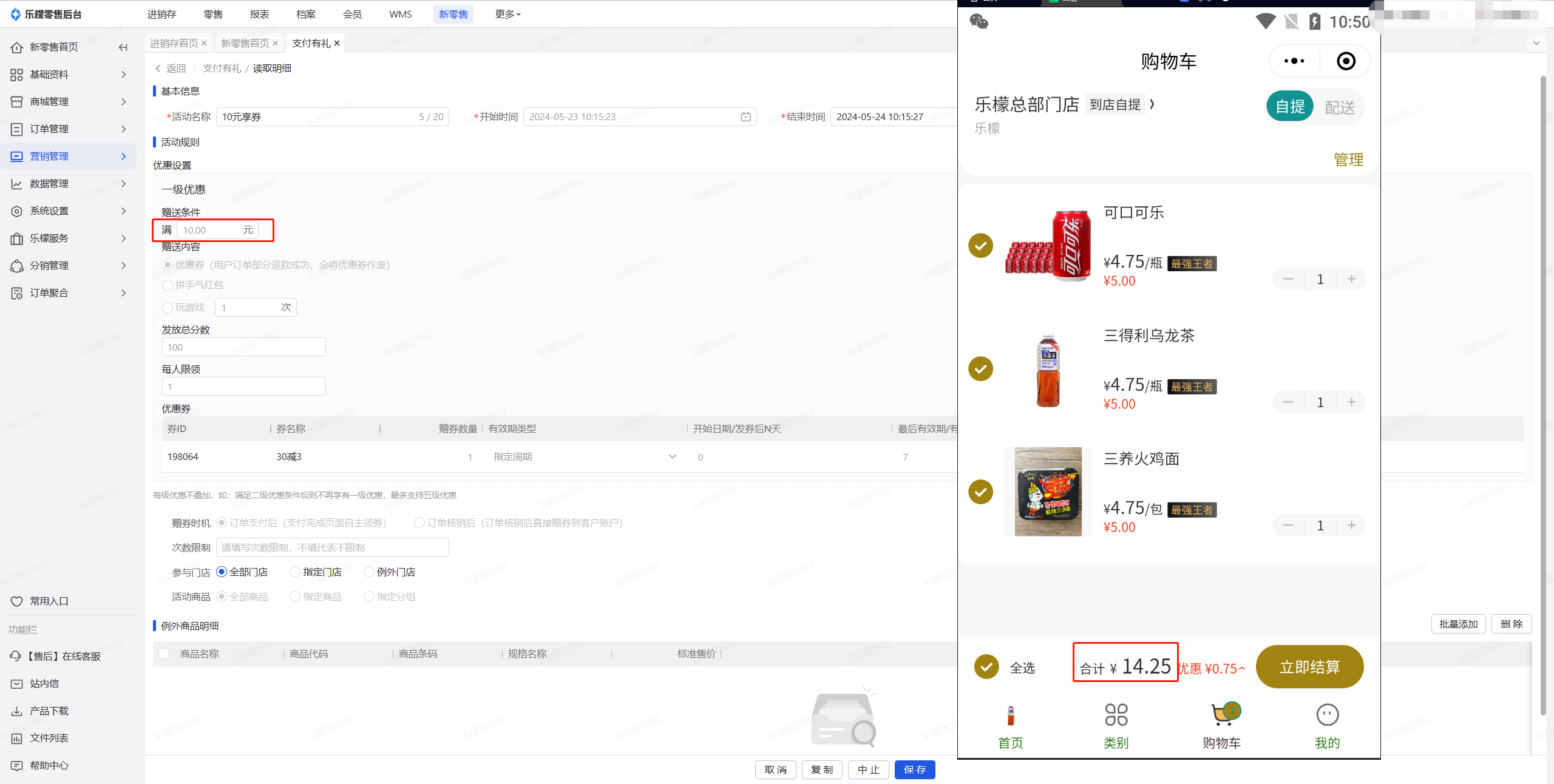Close the 支付有礼 tab

click(337, 43)
